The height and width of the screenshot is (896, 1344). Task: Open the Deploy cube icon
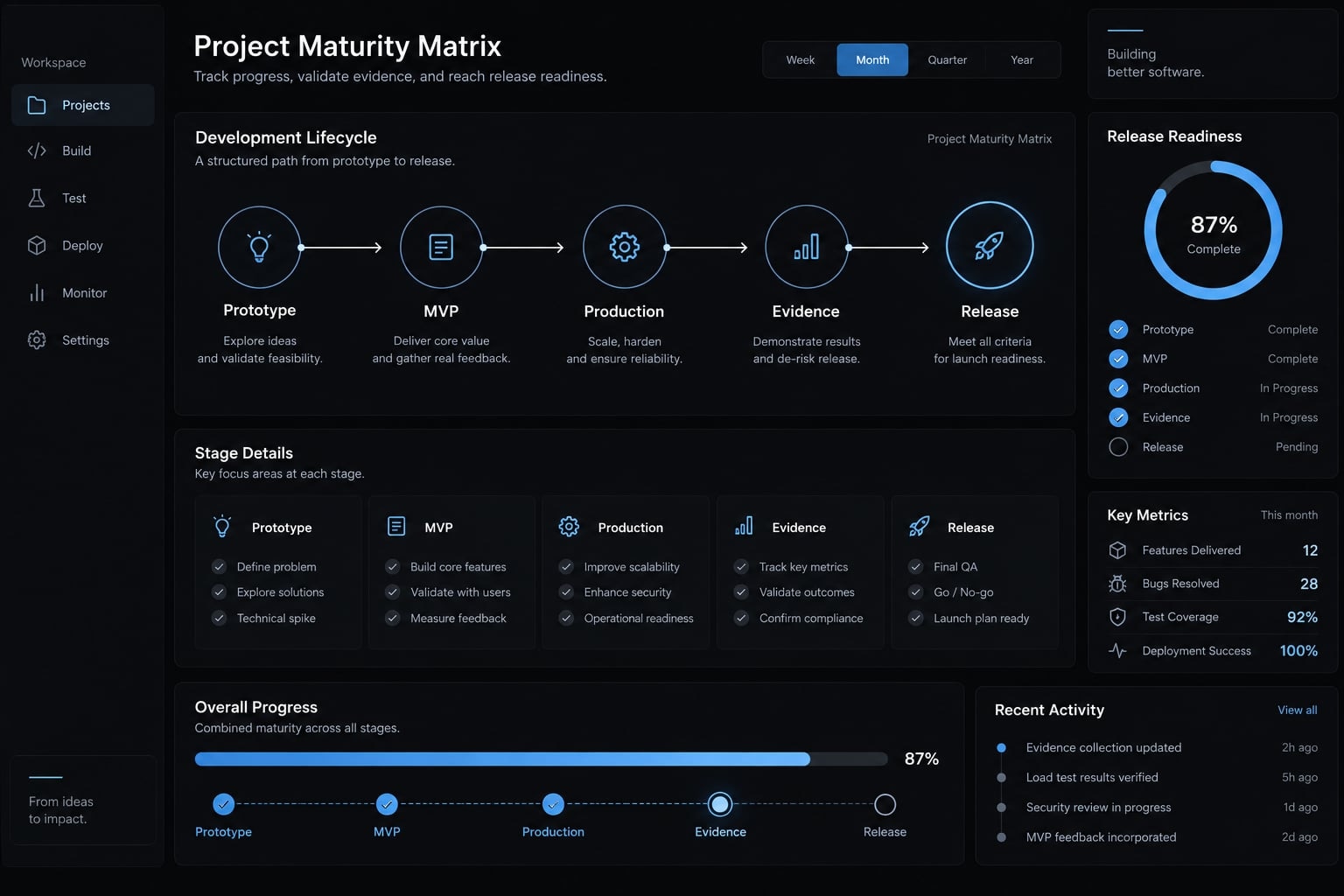(37, 246)
